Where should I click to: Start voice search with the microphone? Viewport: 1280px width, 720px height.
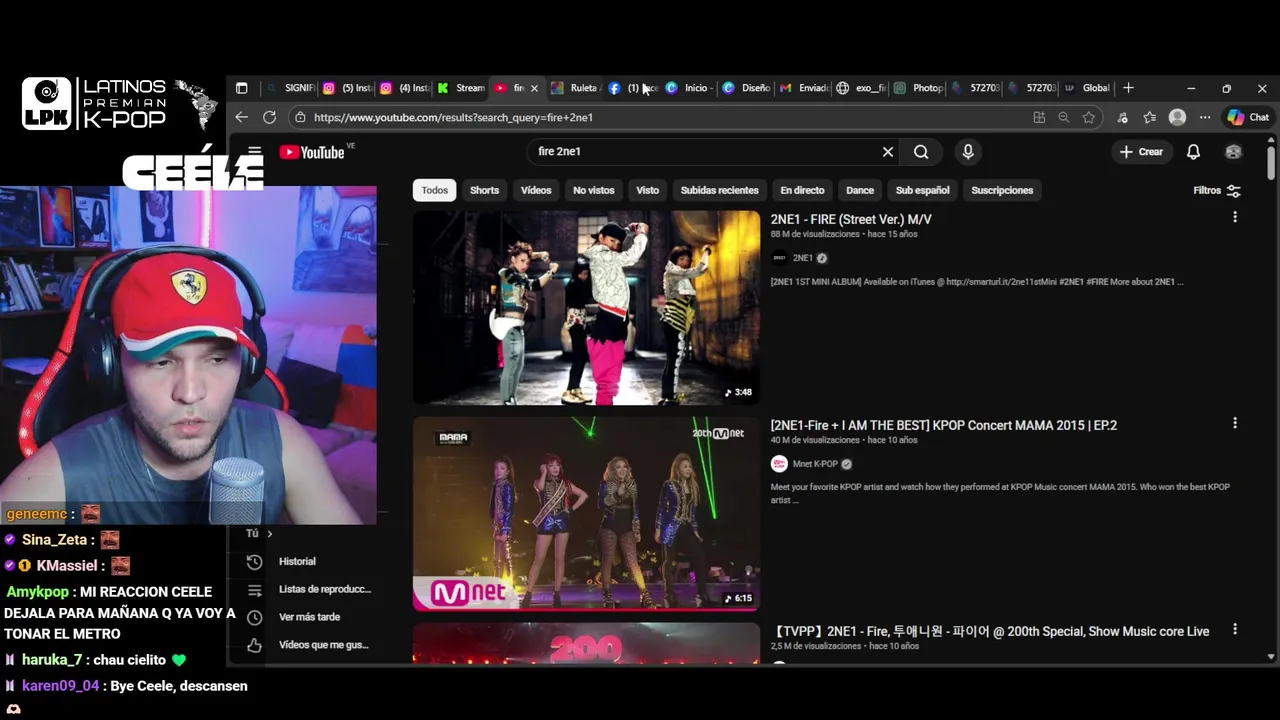pyautogui.click(x=967, y=152)
